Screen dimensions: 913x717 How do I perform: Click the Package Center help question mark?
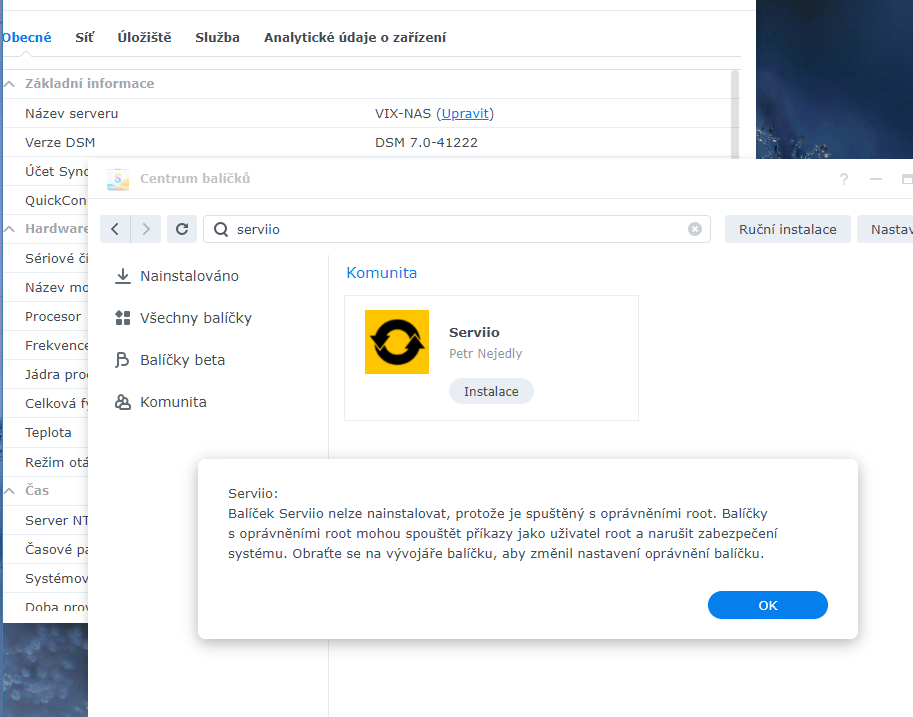(x=844, y=179)
